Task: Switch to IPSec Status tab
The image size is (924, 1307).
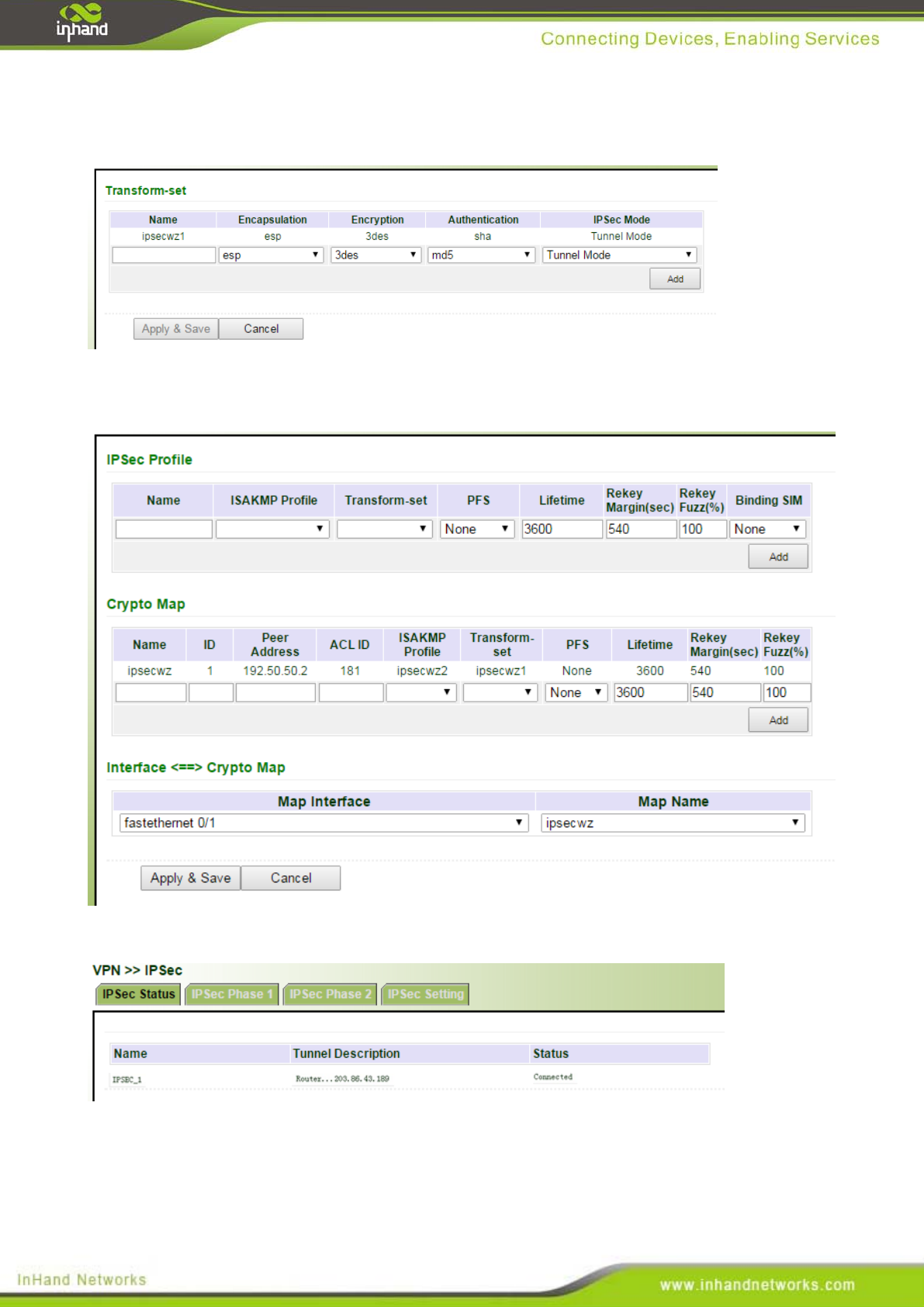Action: (138, 994)
